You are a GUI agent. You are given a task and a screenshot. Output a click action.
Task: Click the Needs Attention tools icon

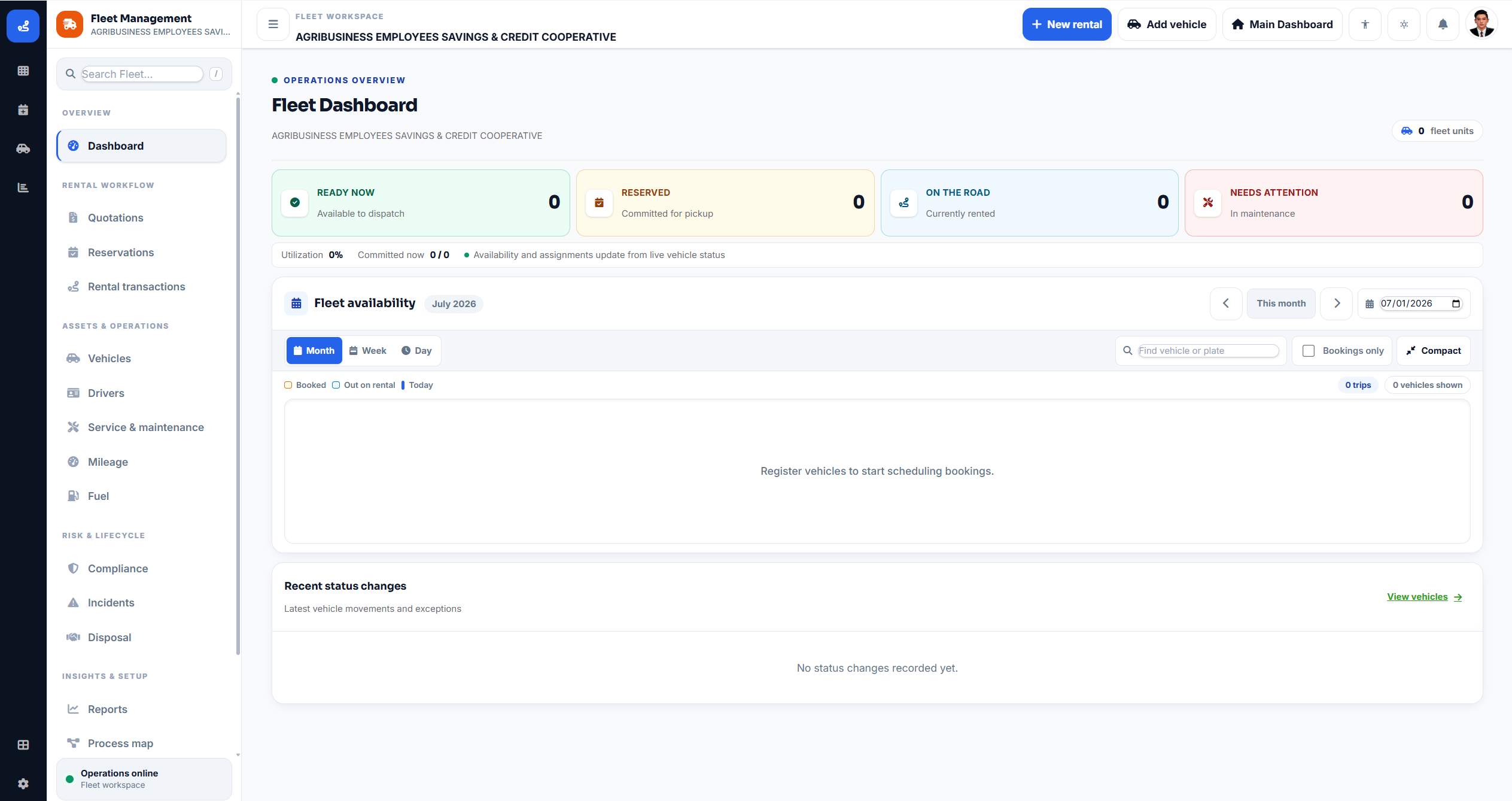(x=1208, y=202)
